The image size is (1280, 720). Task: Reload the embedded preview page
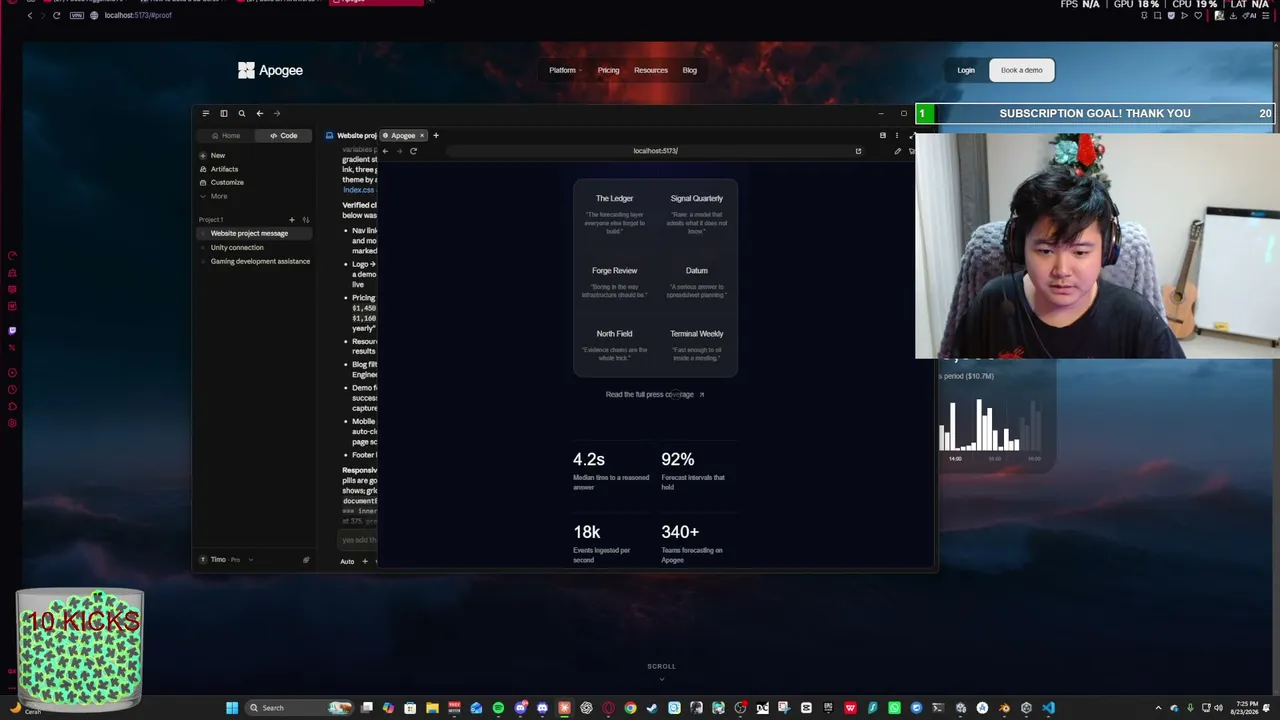[x=413, y=151]
